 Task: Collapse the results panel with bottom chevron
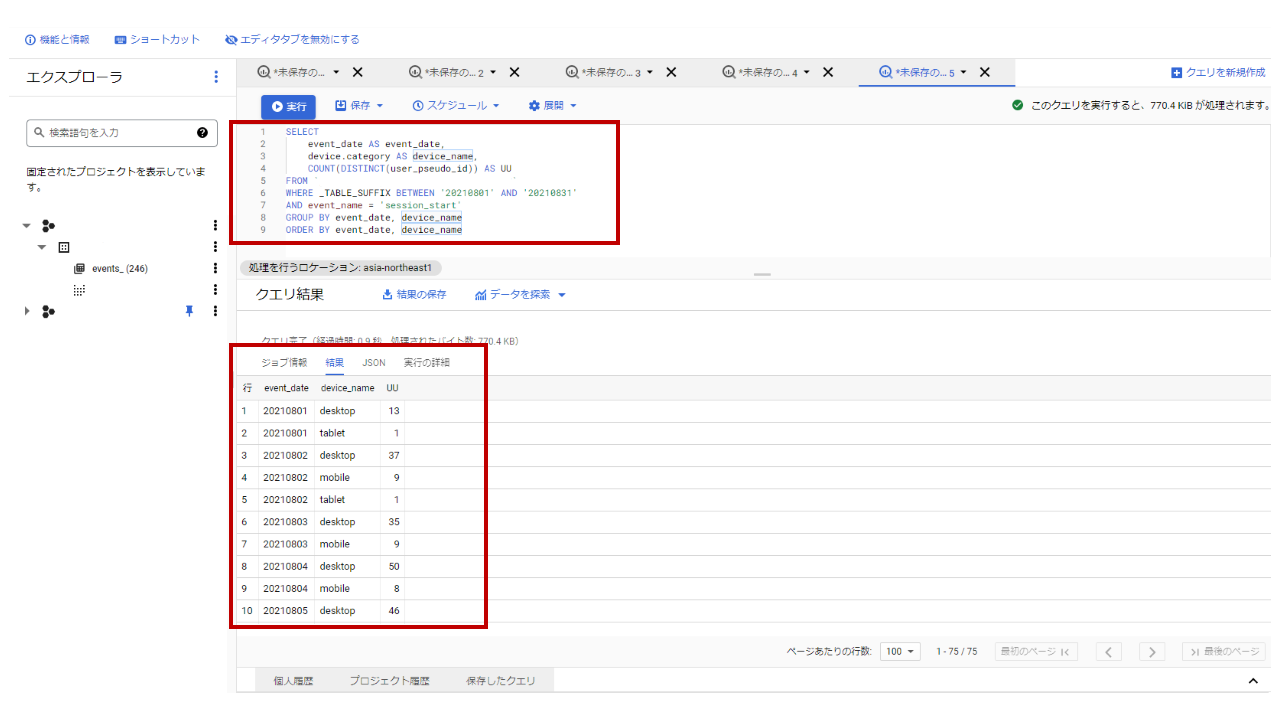(x=1255, y=679)
